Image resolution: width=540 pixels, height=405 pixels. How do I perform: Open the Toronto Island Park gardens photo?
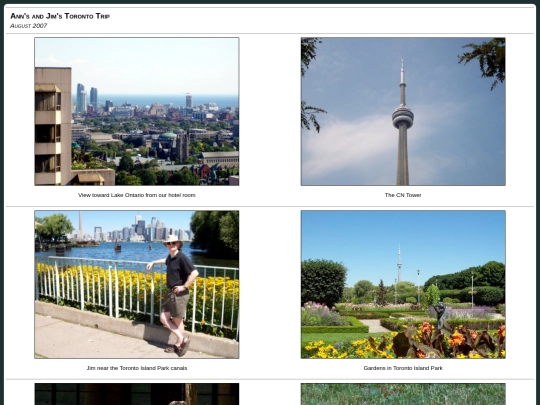pyautogui.click(x=403, y=284)
